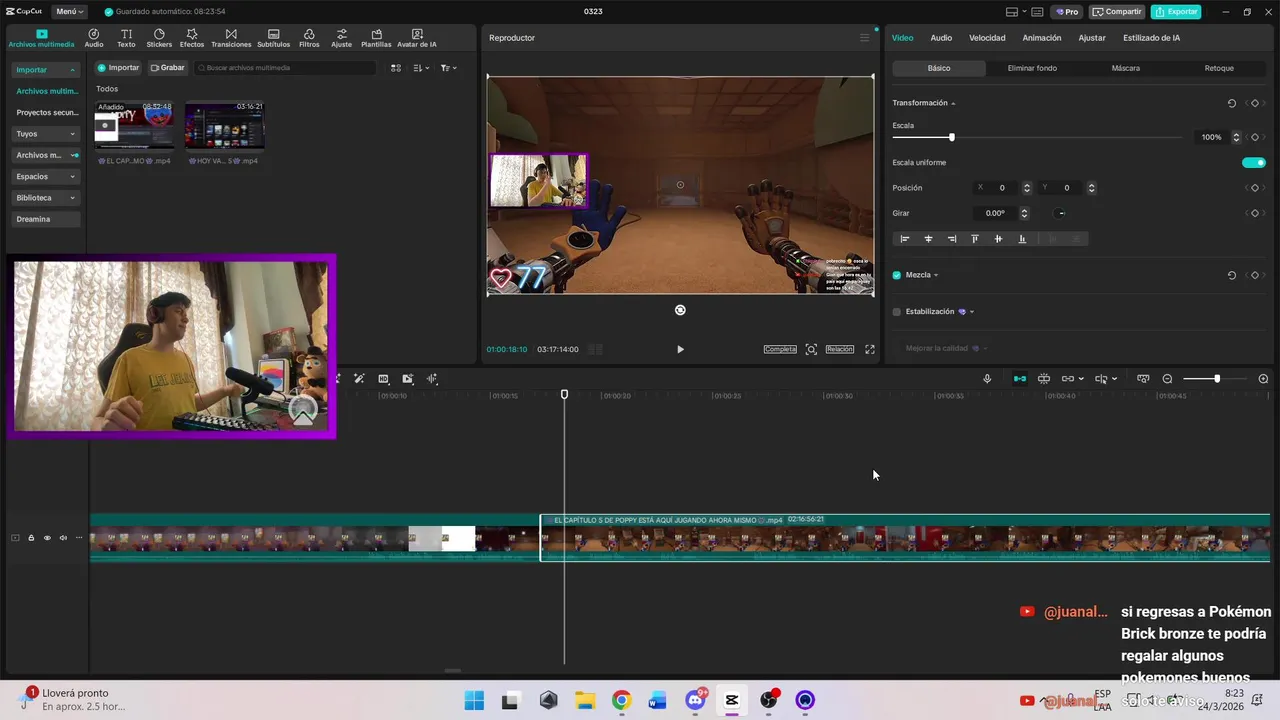Click the timeline zoom in icon
The width and height of the screenshot is (1280, 720).
coord(1263,379)
